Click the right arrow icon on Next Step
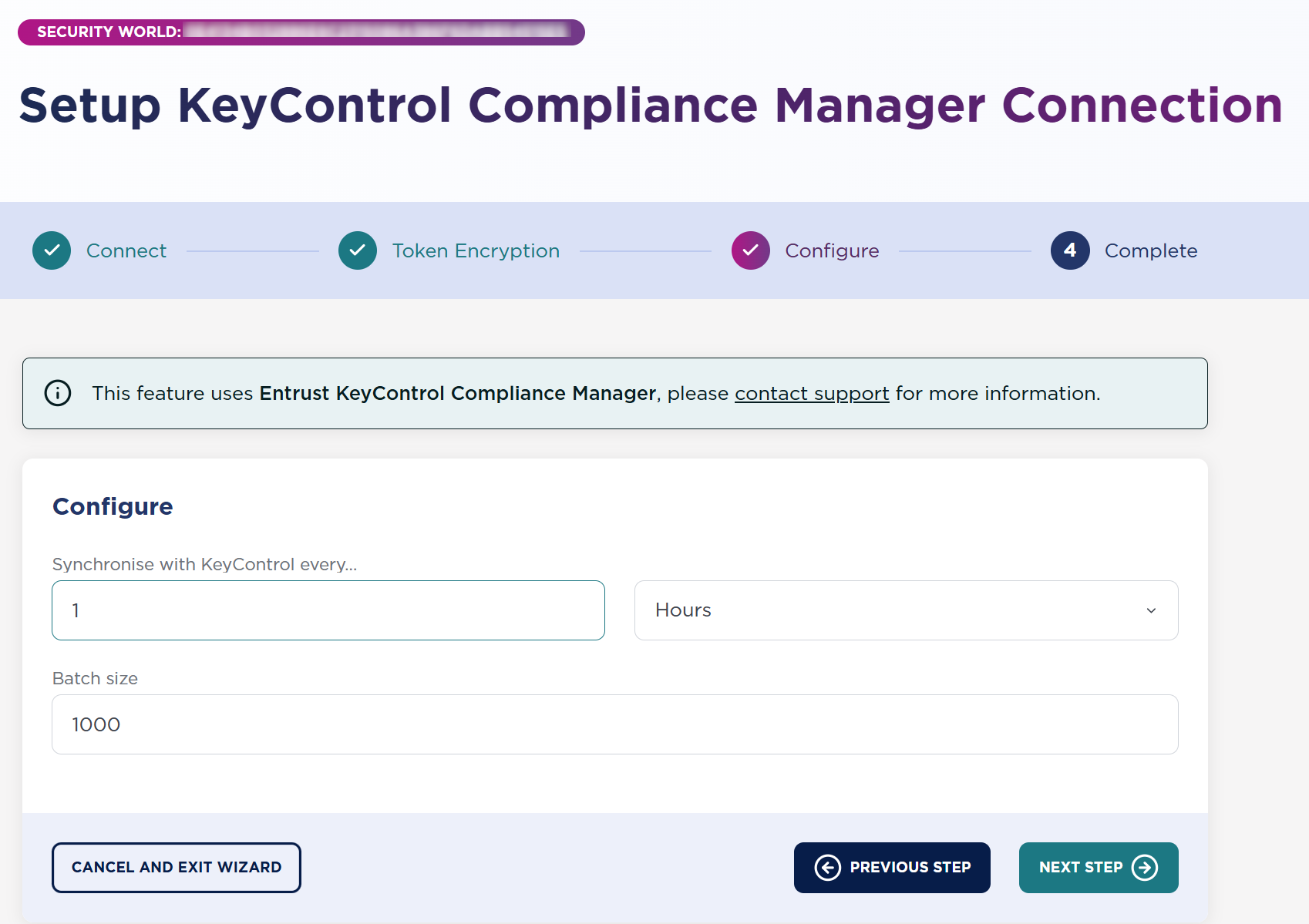This screenshot has height=924, width=1309. pyautogui.click(x=1145, y=868)
